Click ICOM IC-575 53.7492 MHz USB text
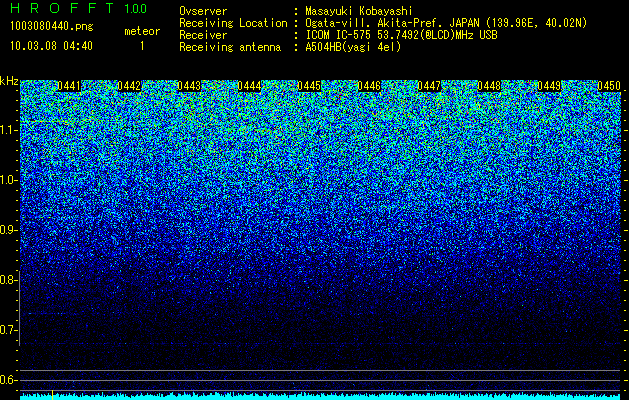This screenshot has height=400, width=629. [401, 35]
